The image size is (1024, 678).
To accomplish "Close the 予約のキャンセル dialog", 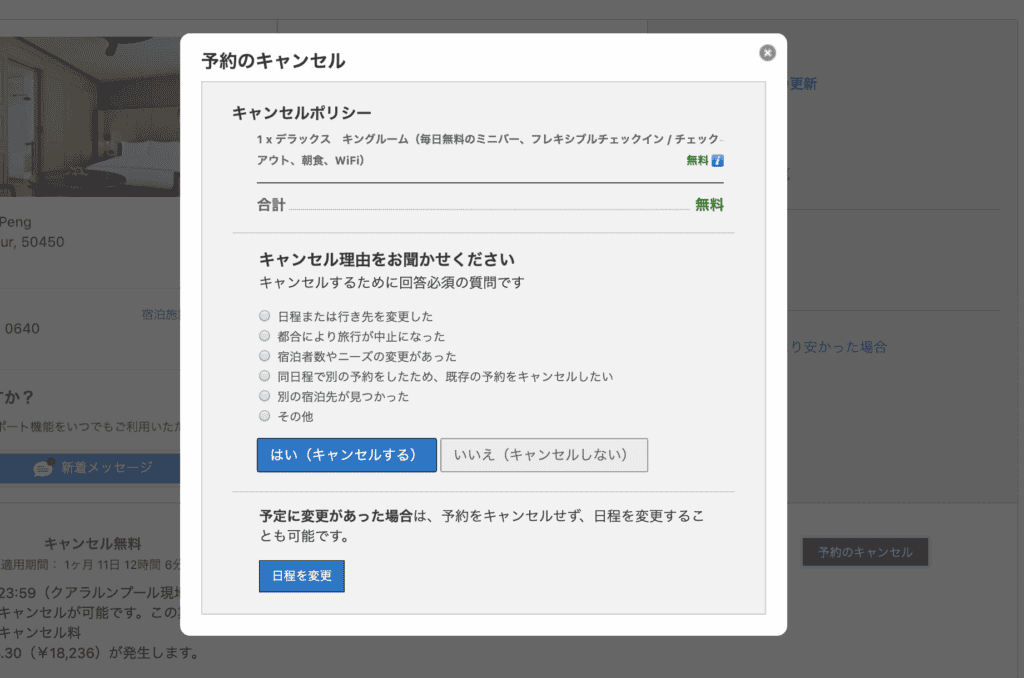I will click(767, 52).
